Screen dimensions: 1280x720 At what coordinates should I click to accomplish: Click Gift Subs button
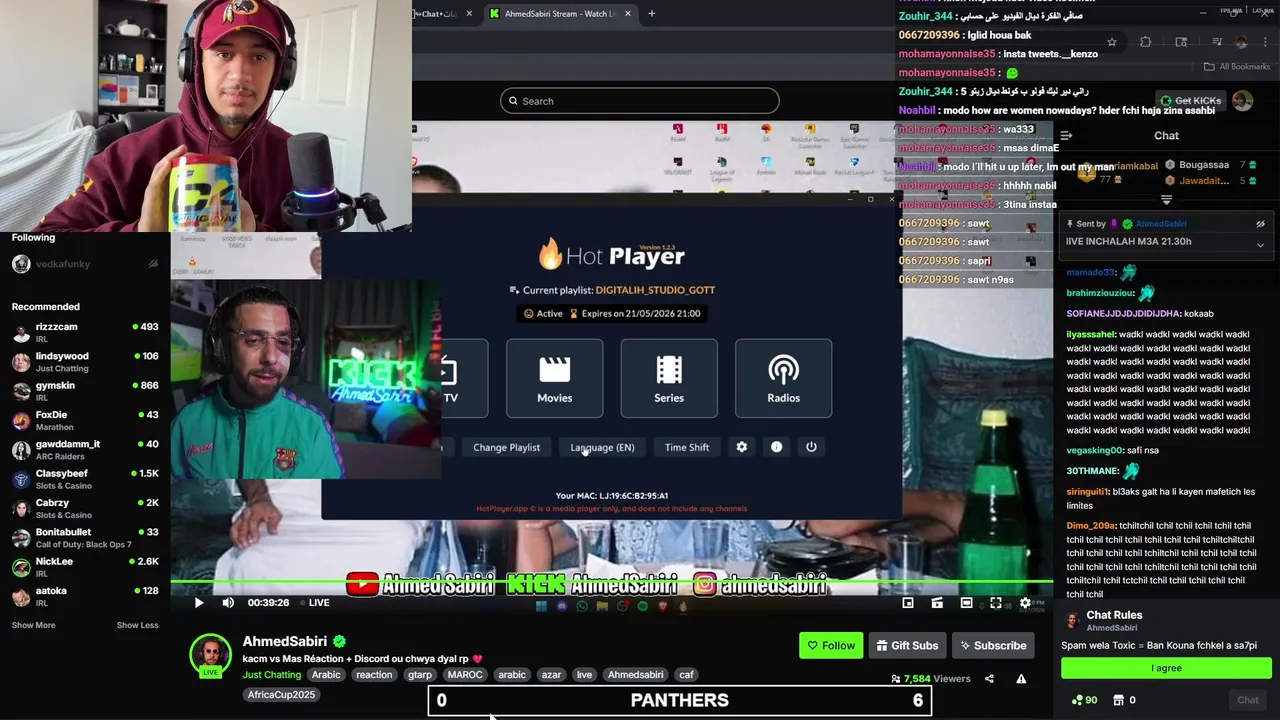pyautogui.click(x=907, y=645)
